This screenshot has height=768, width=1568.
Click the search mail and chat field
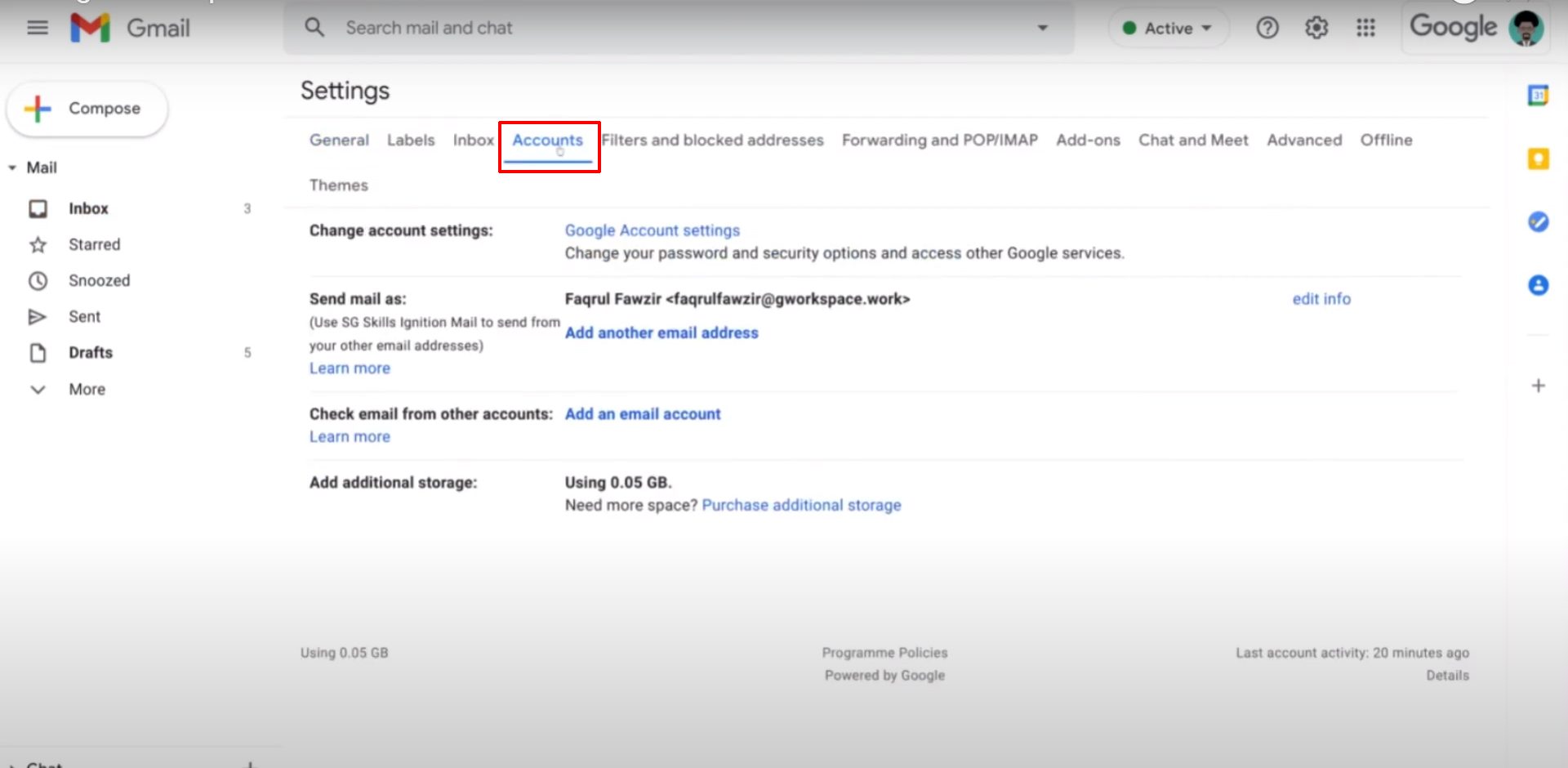tap(572, 27)
